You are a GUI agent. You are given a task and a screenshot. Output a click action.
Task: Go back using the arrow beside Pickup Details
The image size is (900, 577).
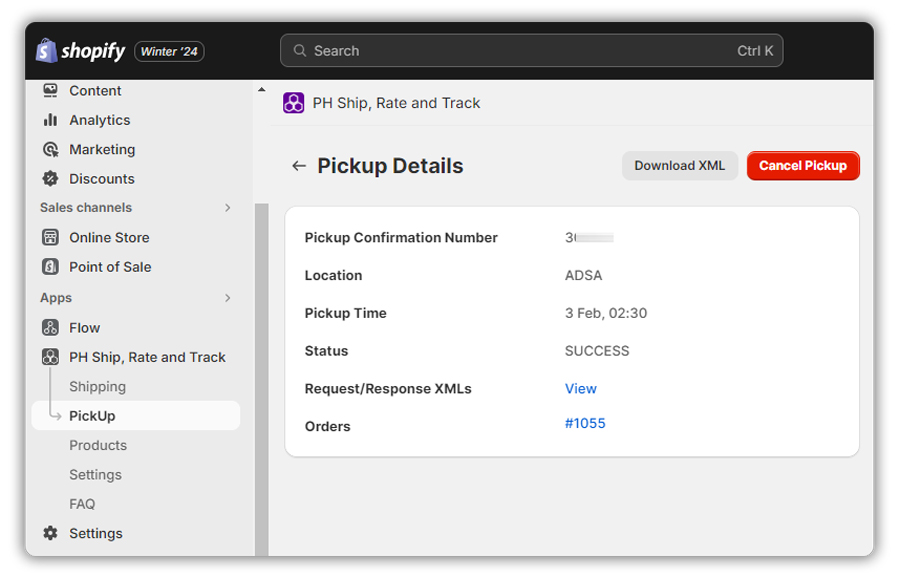(298, 166)
